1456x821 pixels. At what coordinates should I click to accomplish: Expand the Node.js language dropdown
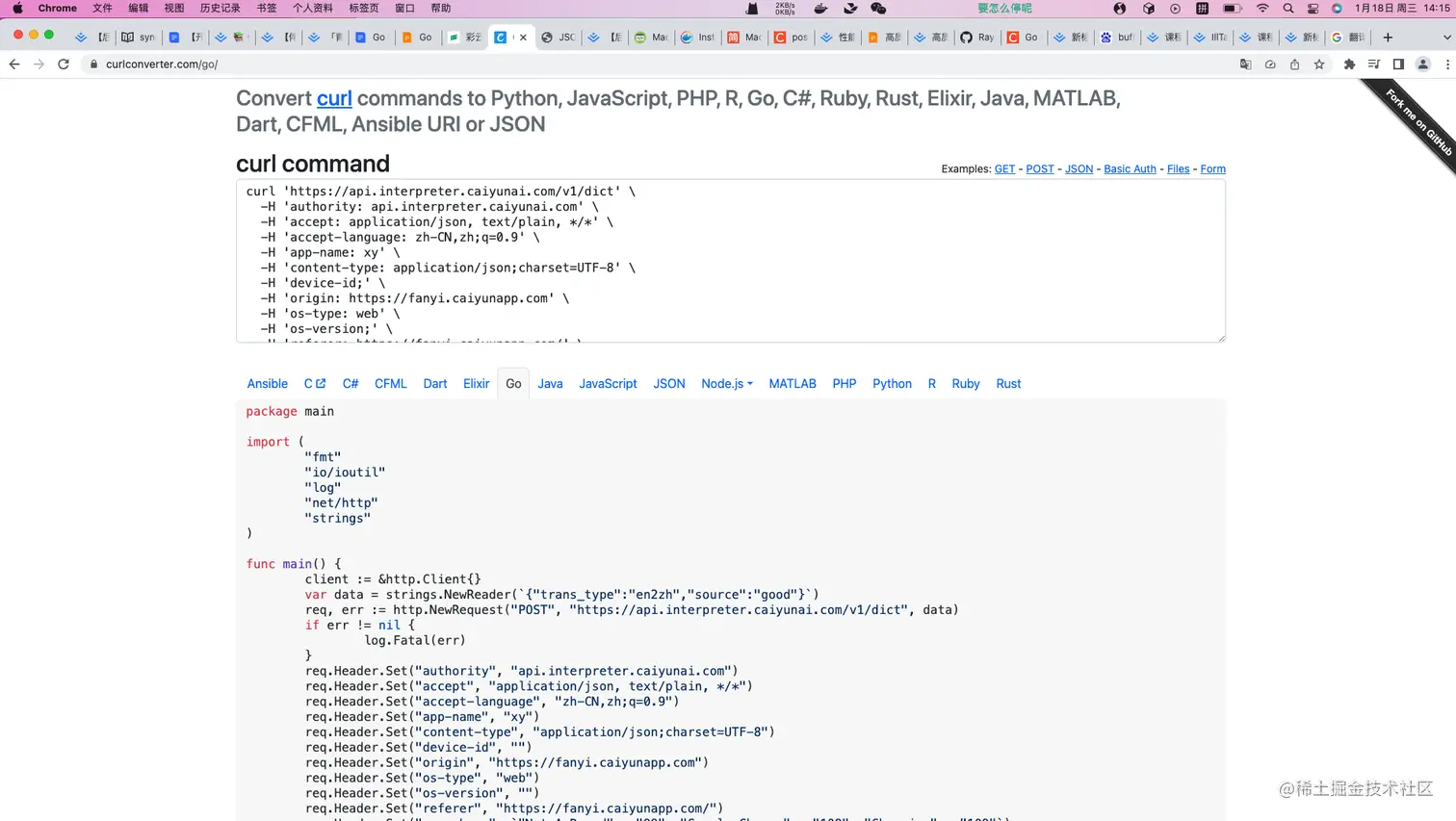tap(727, 383)
